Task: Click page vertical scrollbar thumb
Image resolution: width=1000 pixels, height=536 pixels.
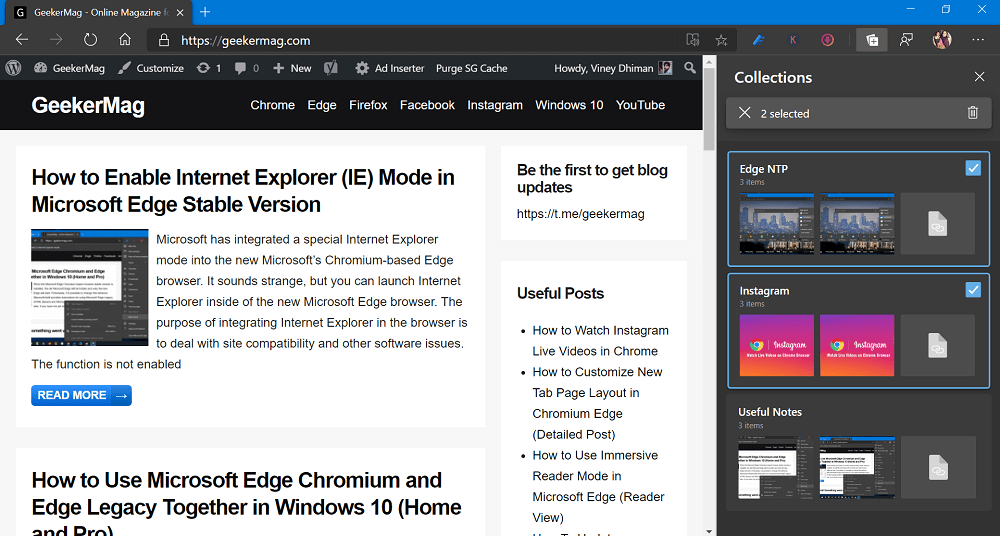Action: click(x=709, y=108)
